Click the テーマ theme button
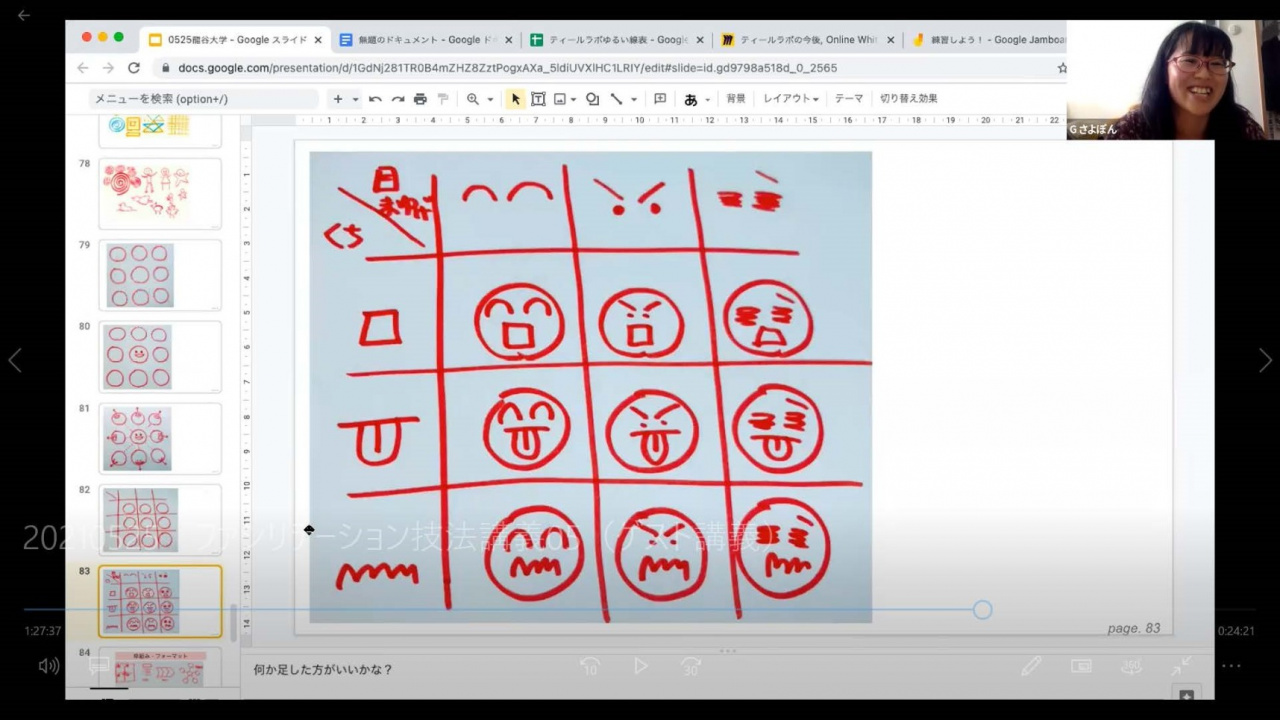1280x720 pixels. coord(848,99)
